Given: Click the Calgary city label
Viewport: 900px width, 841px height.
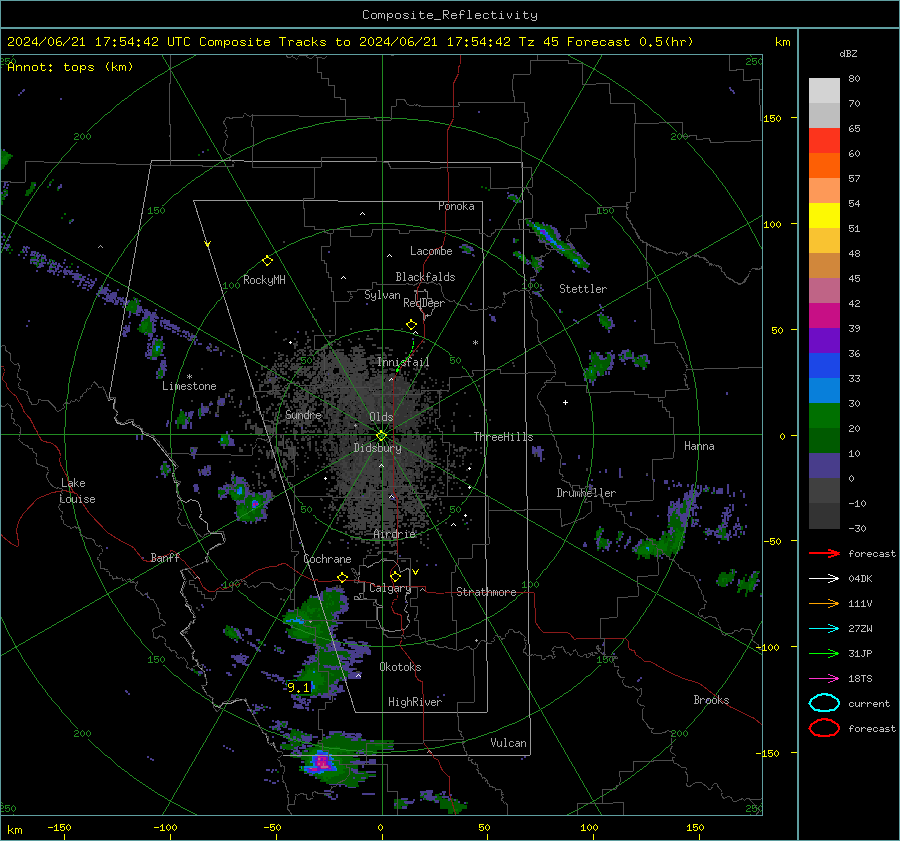Looking at the screenshot, I should point(390,588).
